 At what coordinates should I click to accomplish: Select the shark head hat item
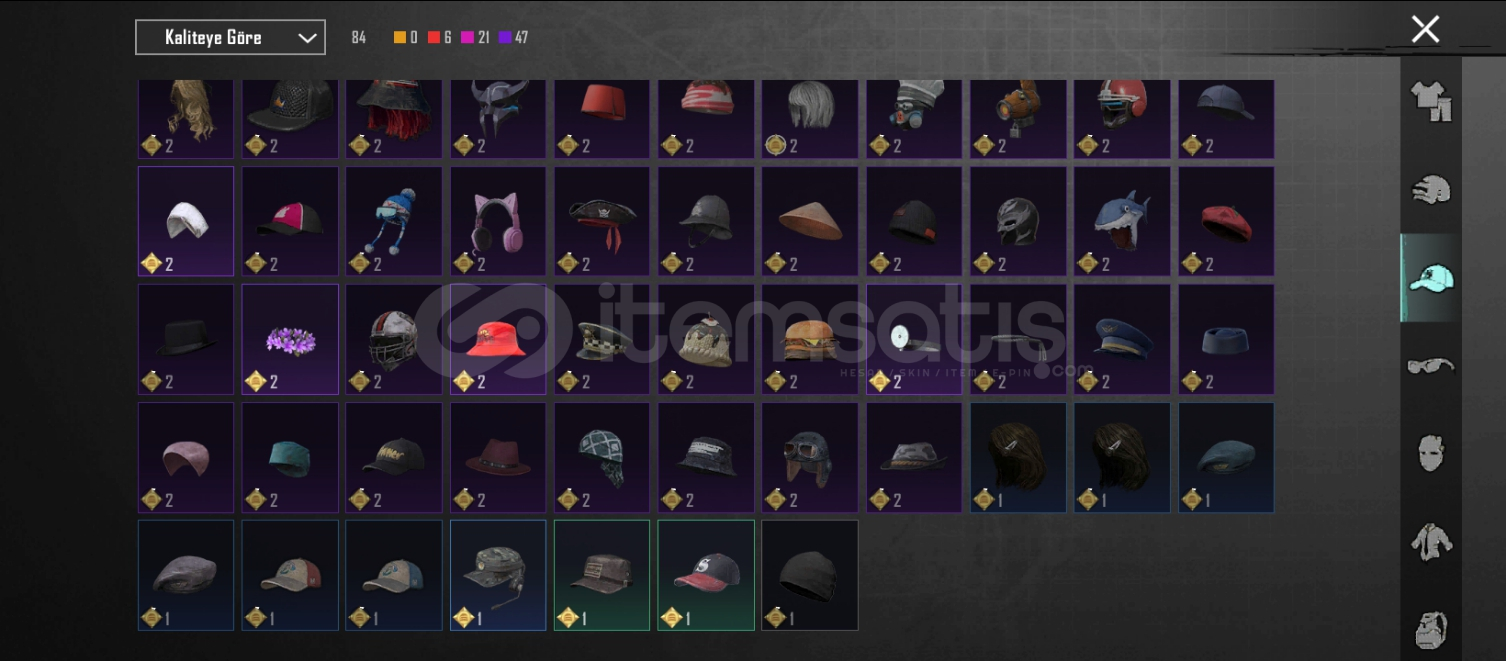coord(1122,221)
